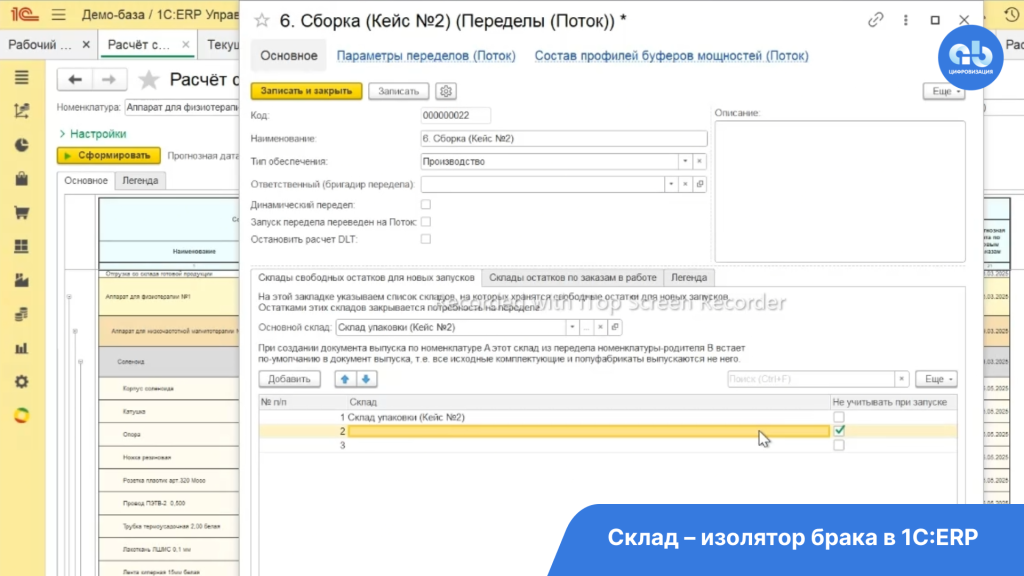The image size is (1024, 576).
Task: Open the Ответственный record in new form
Action: coord(699,184)
